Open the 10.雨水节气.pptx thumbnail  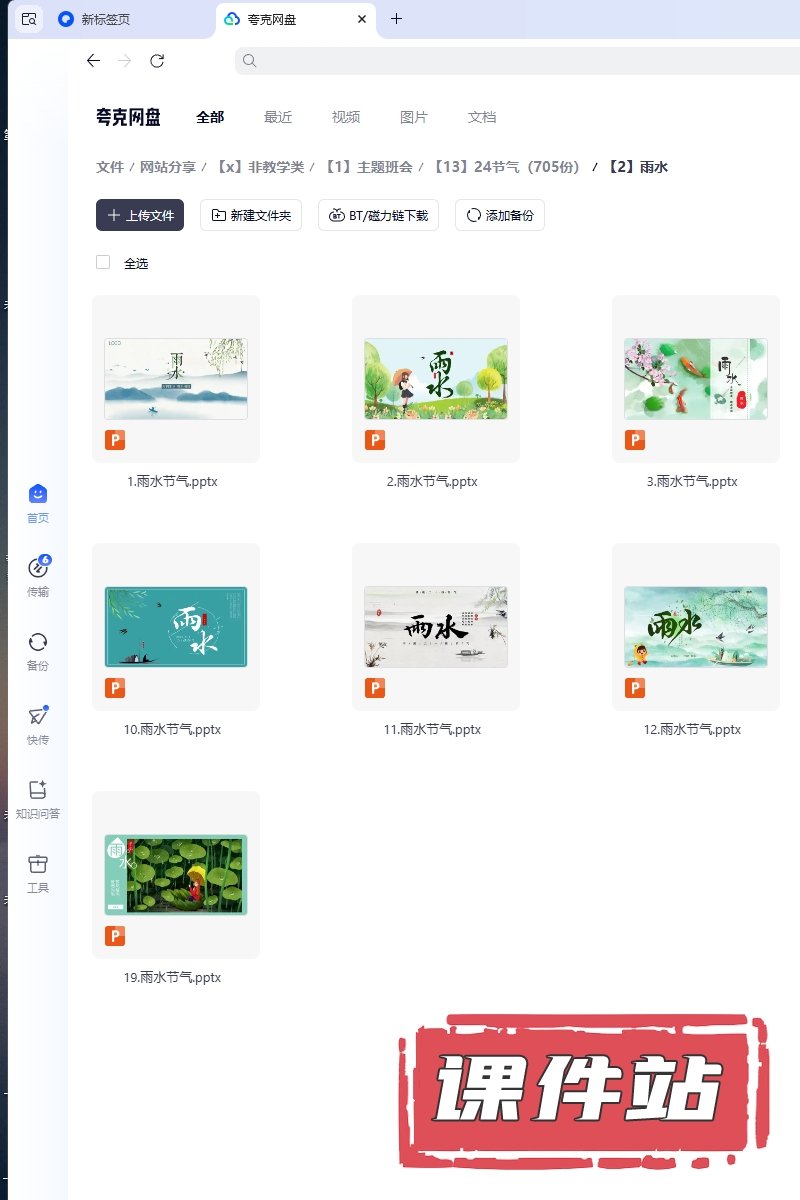point(176,627)
